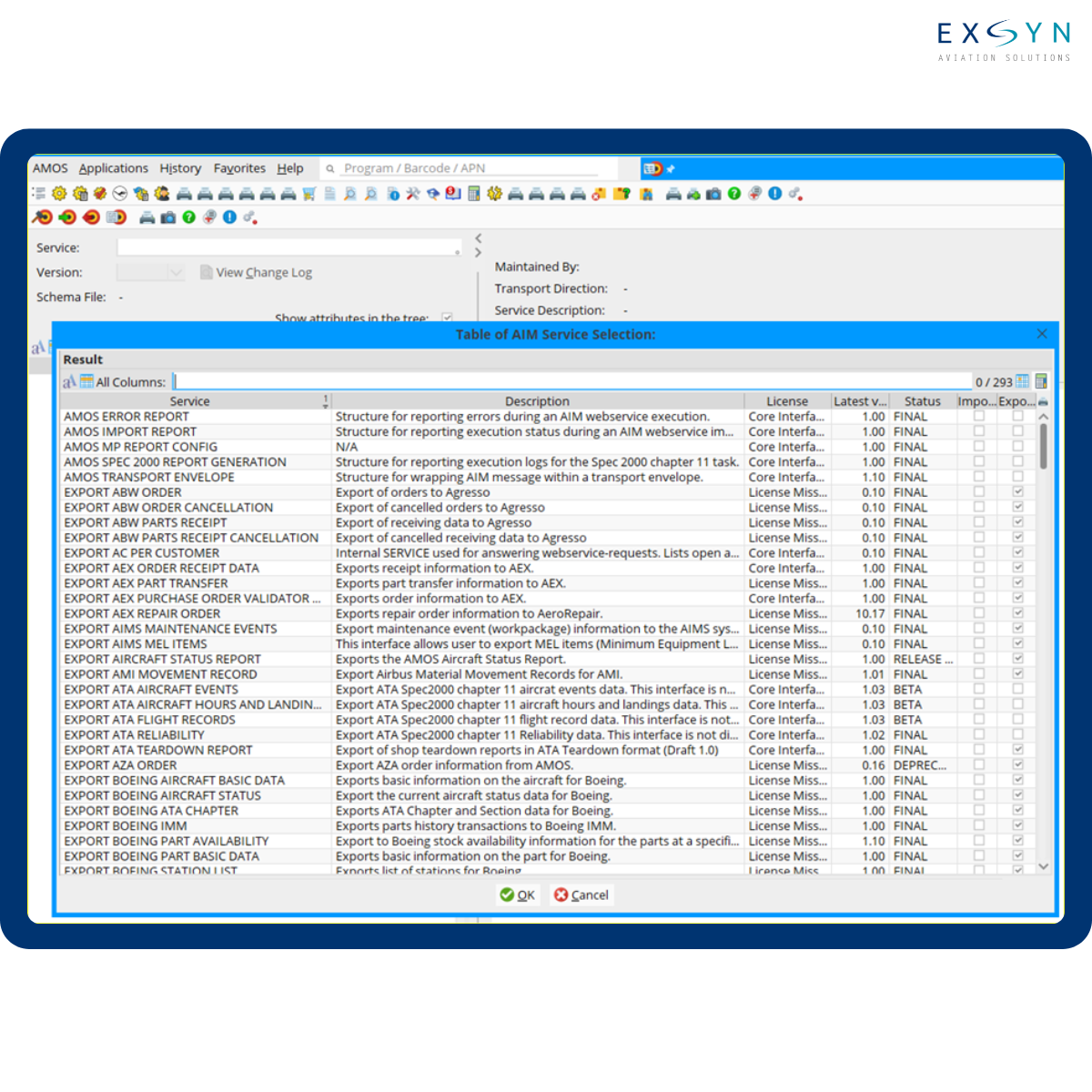Focus the Service input field
Screen dimensions: 1092x1092
click(289, 248)
